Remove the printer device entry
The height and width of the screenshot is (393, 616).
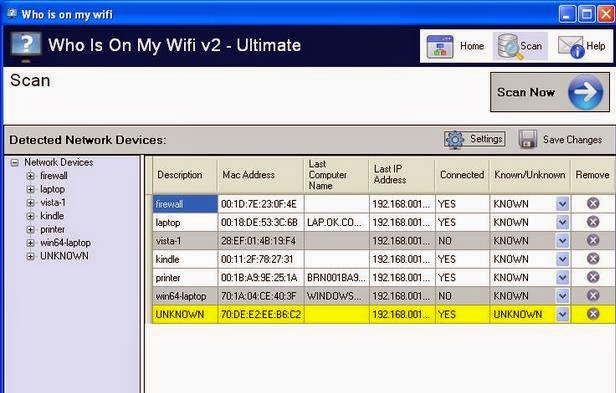pyautogui.click(x=593, y=277)
